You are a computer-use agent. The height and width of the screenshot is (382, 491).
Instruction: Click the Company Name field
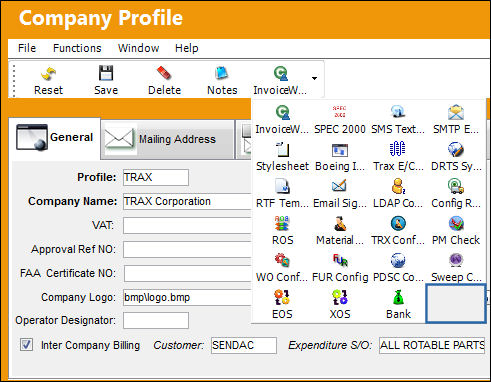pos(187,201)
